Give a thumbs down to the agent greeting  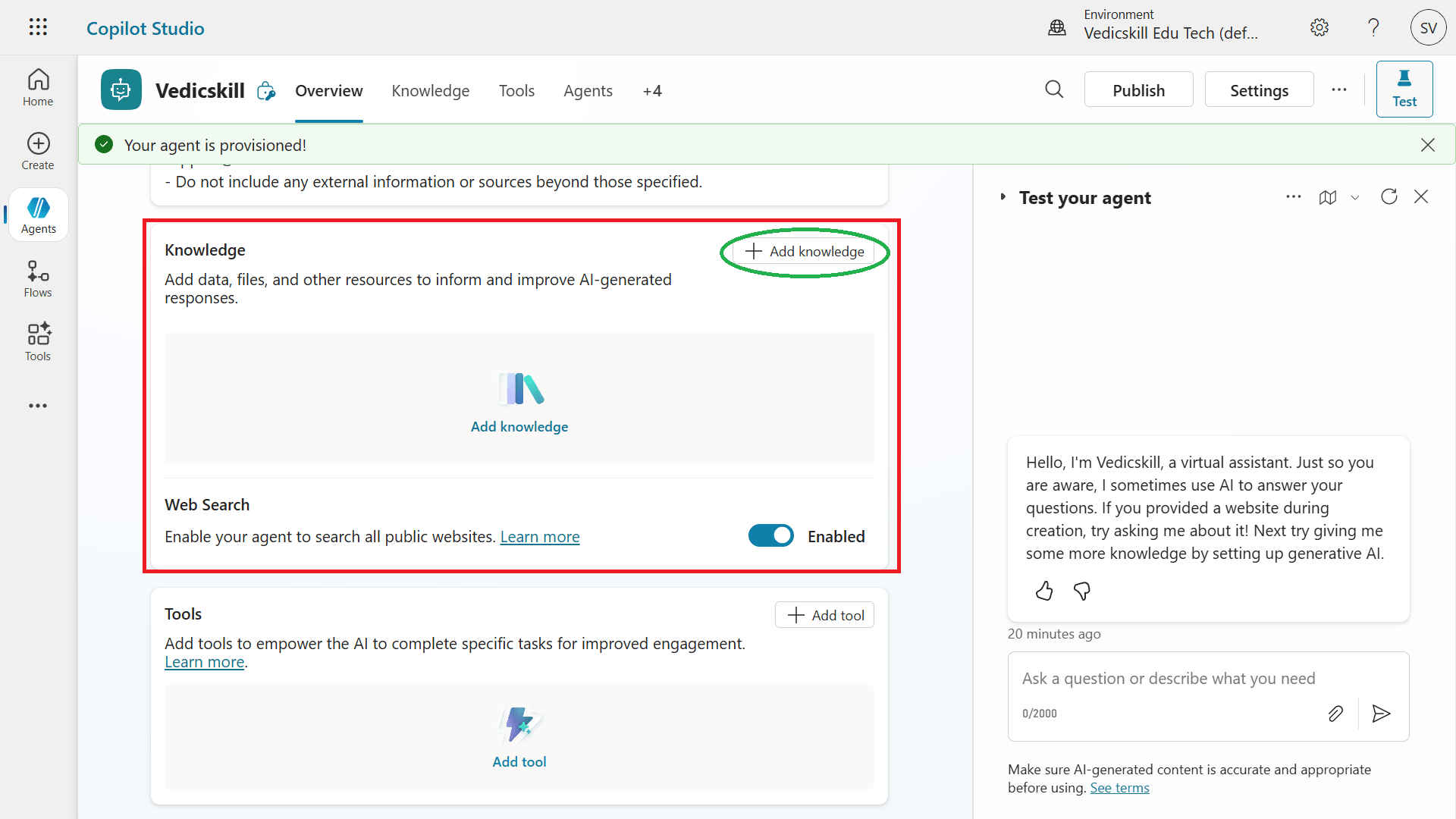1081,591
